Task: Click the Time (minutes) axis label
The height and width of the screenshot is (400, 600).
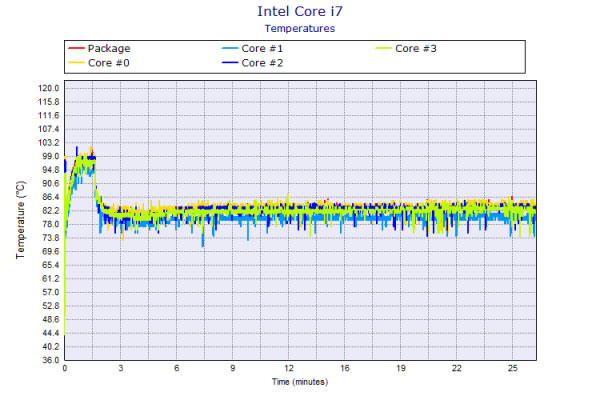Action: click(300, 382)
